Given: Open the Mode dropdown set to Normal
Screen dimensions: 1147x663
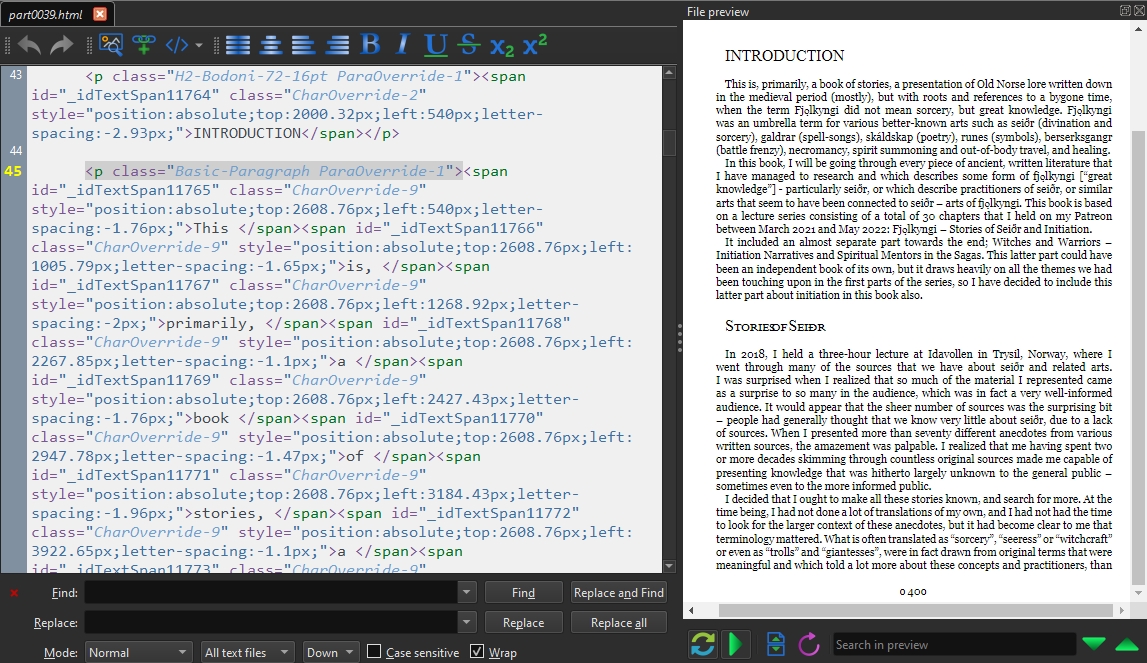Looking at the screenshot, I should pyautogui.click(x=138, y=652).
